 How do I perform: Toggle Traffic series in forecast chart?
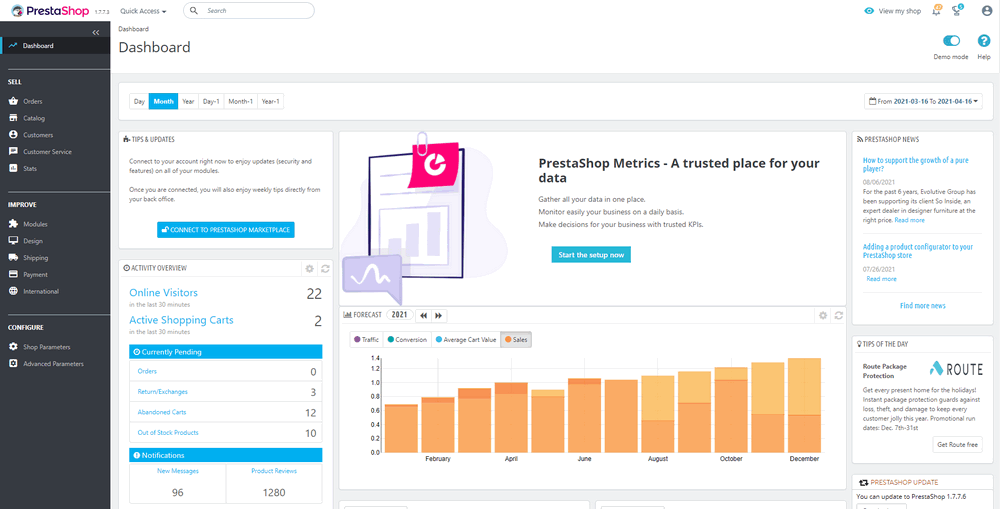click(x=366, y=340)
